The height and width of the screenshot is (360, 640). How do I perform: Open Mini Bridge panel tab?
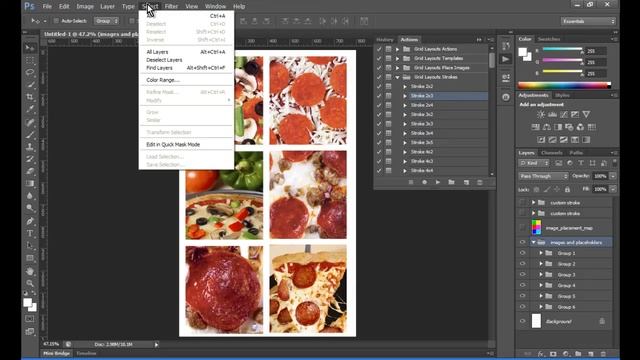coord(56,353)
